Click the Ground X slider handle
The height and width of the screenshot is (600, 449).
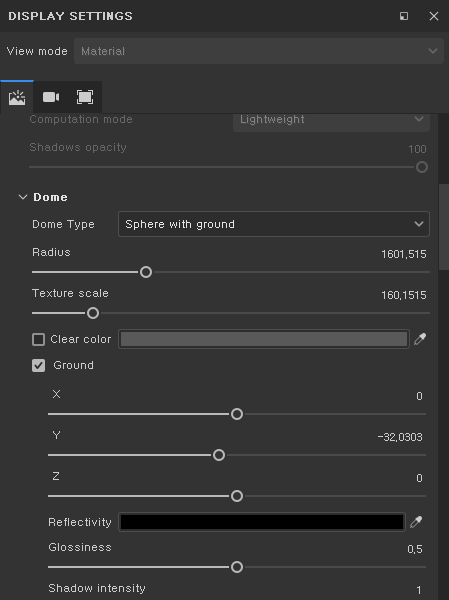pyautogui.click(x=237, y=414)
